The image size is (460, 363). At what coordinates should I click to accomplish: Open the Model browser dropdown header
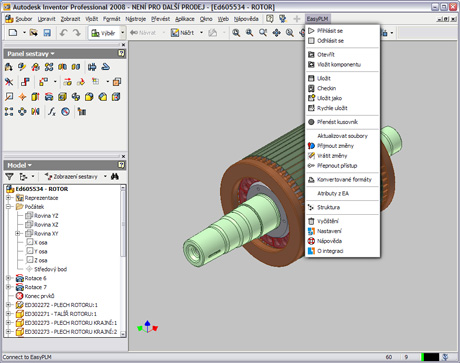click(20, 165)
